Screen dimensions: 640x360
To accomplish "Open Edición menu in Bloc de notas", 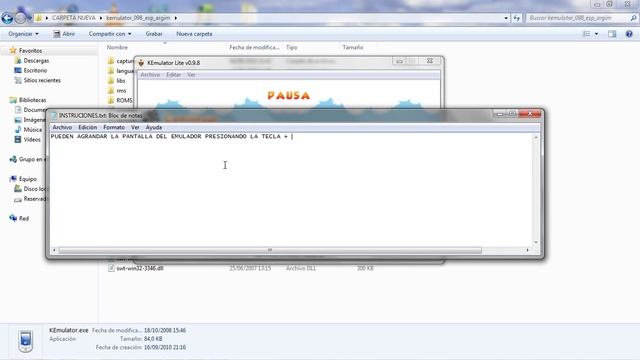I will pos(88,127).
